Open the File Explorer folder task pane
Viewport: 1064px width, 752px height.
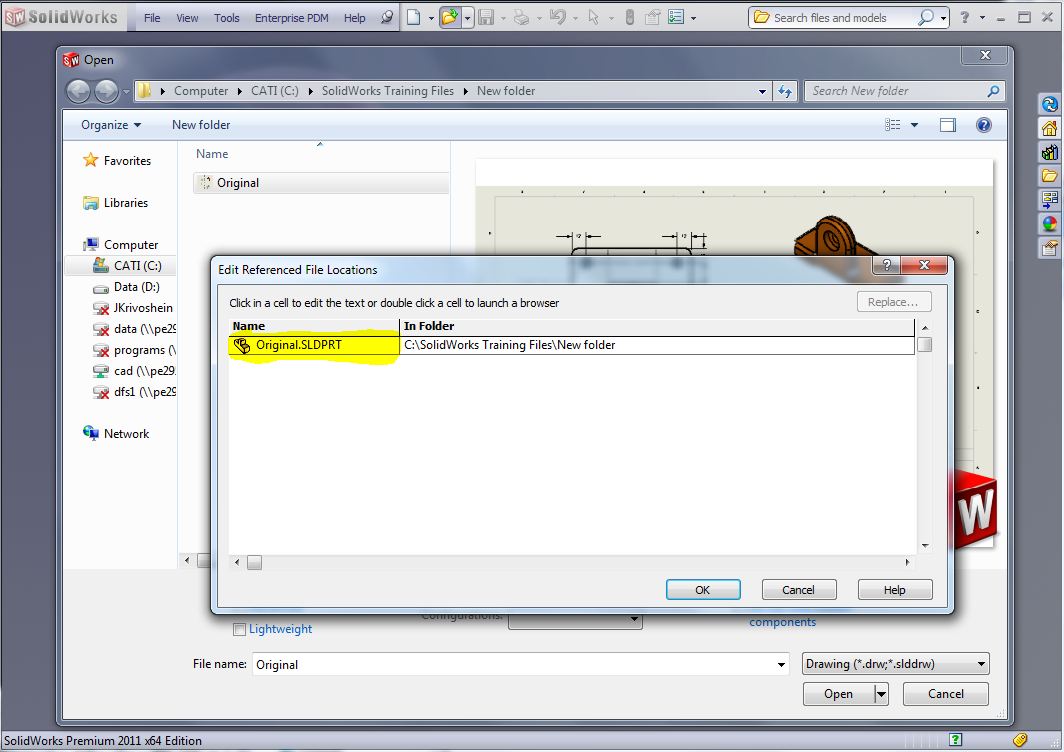(x=1049, y=176)
